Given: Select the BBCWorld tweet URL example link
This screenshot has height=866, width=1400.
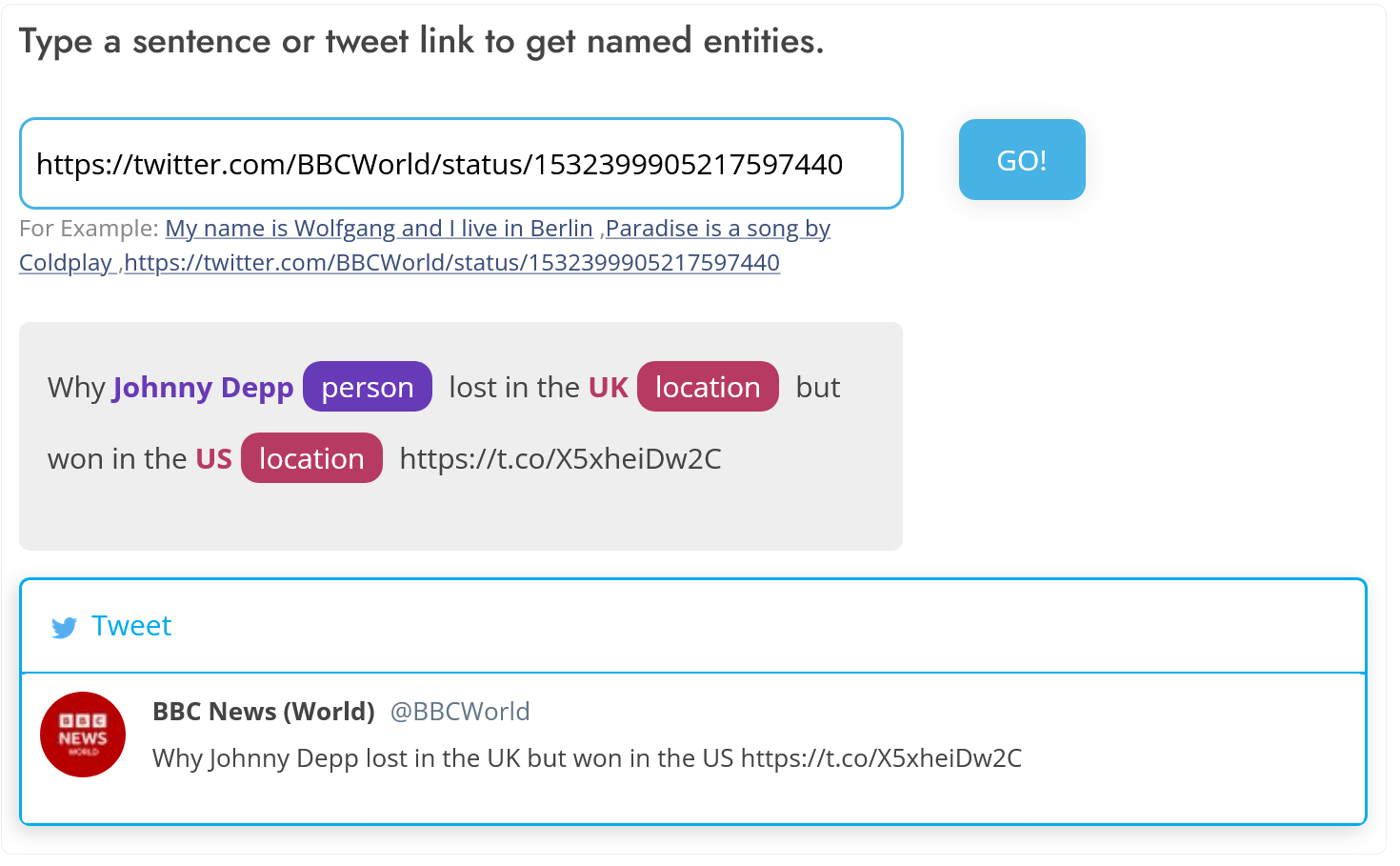Looking at the screenshot, I should pyautogui.click(x=451, y=263).
